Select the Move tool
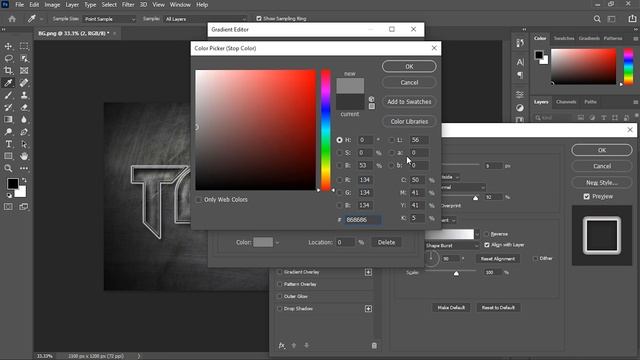 pos(8,46)
